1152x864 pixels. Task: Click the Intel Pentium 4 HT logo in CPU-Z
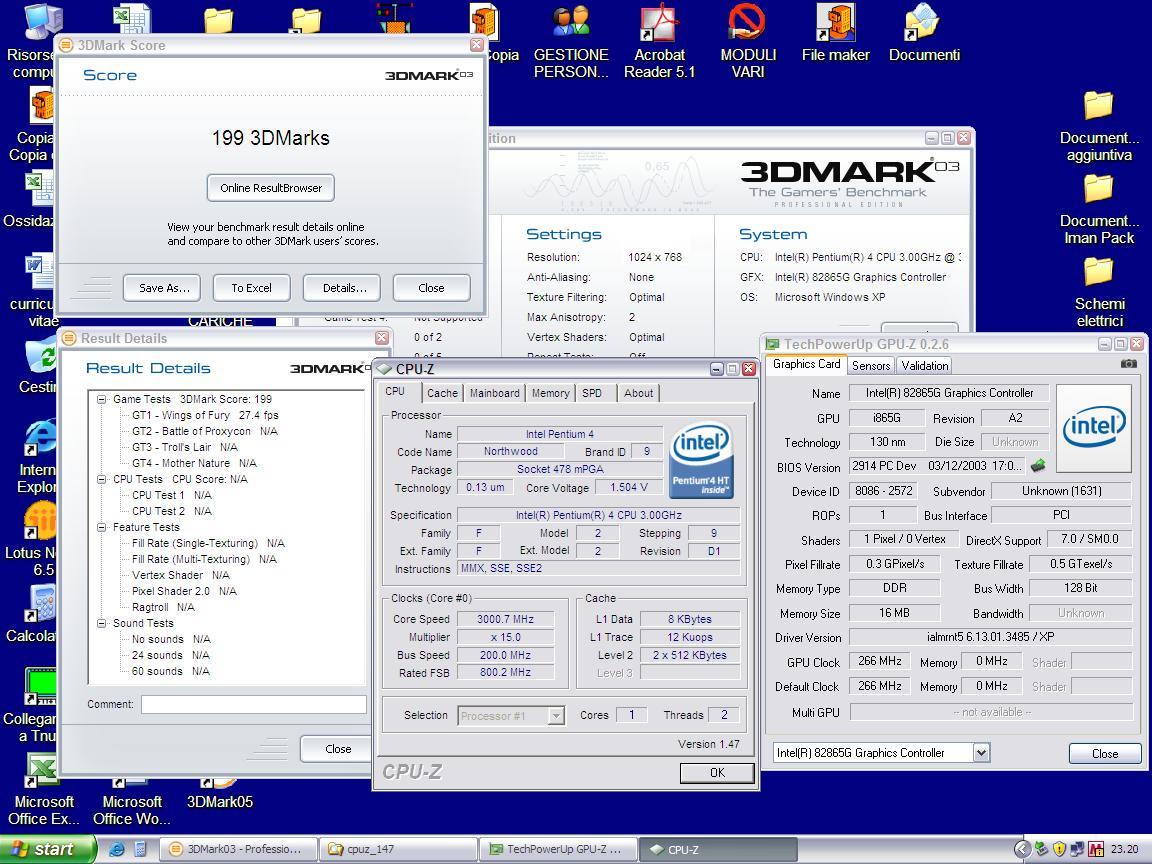(x=701, y=460)
